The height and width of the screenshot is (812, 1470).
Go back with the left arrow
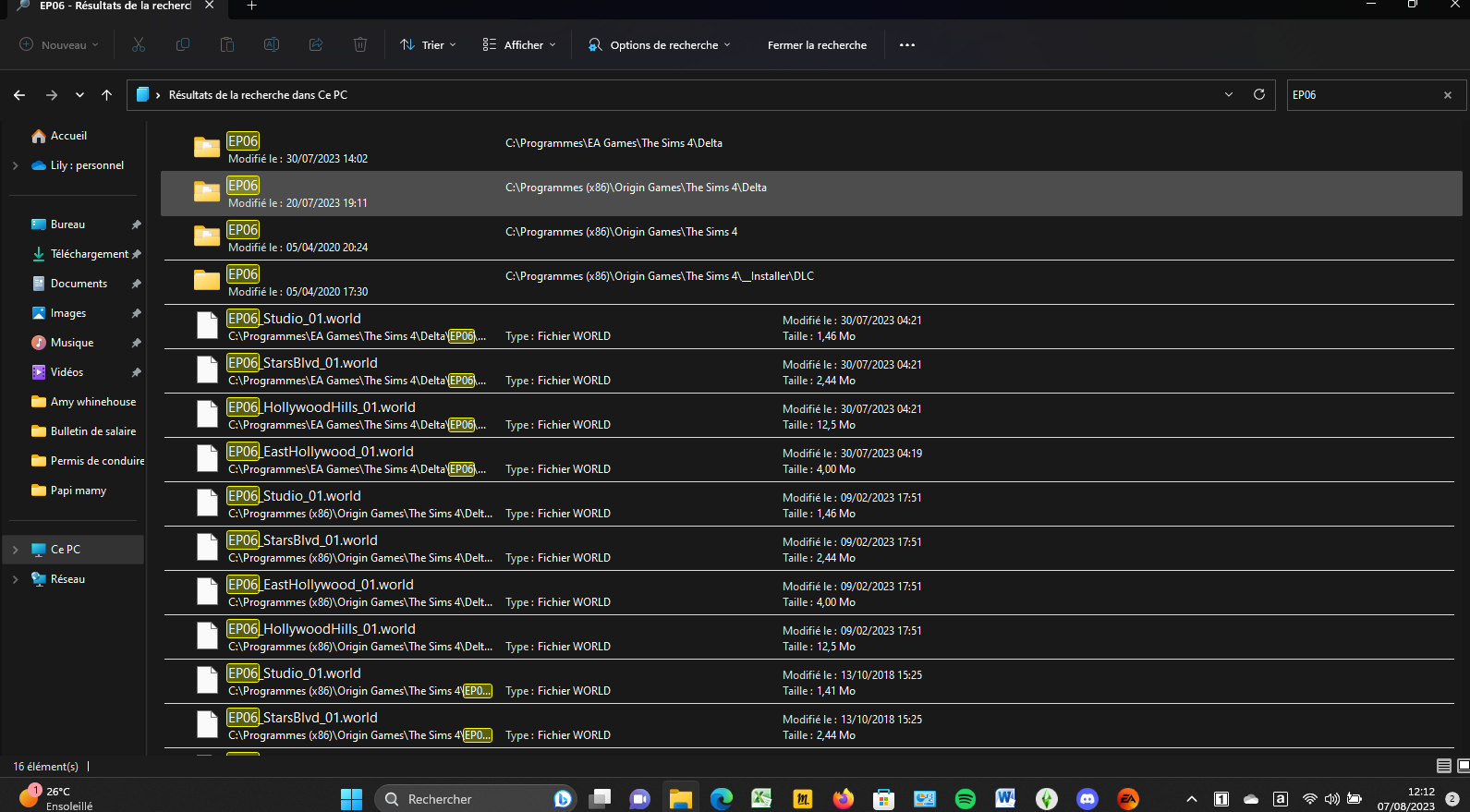[x=19, y=95]
